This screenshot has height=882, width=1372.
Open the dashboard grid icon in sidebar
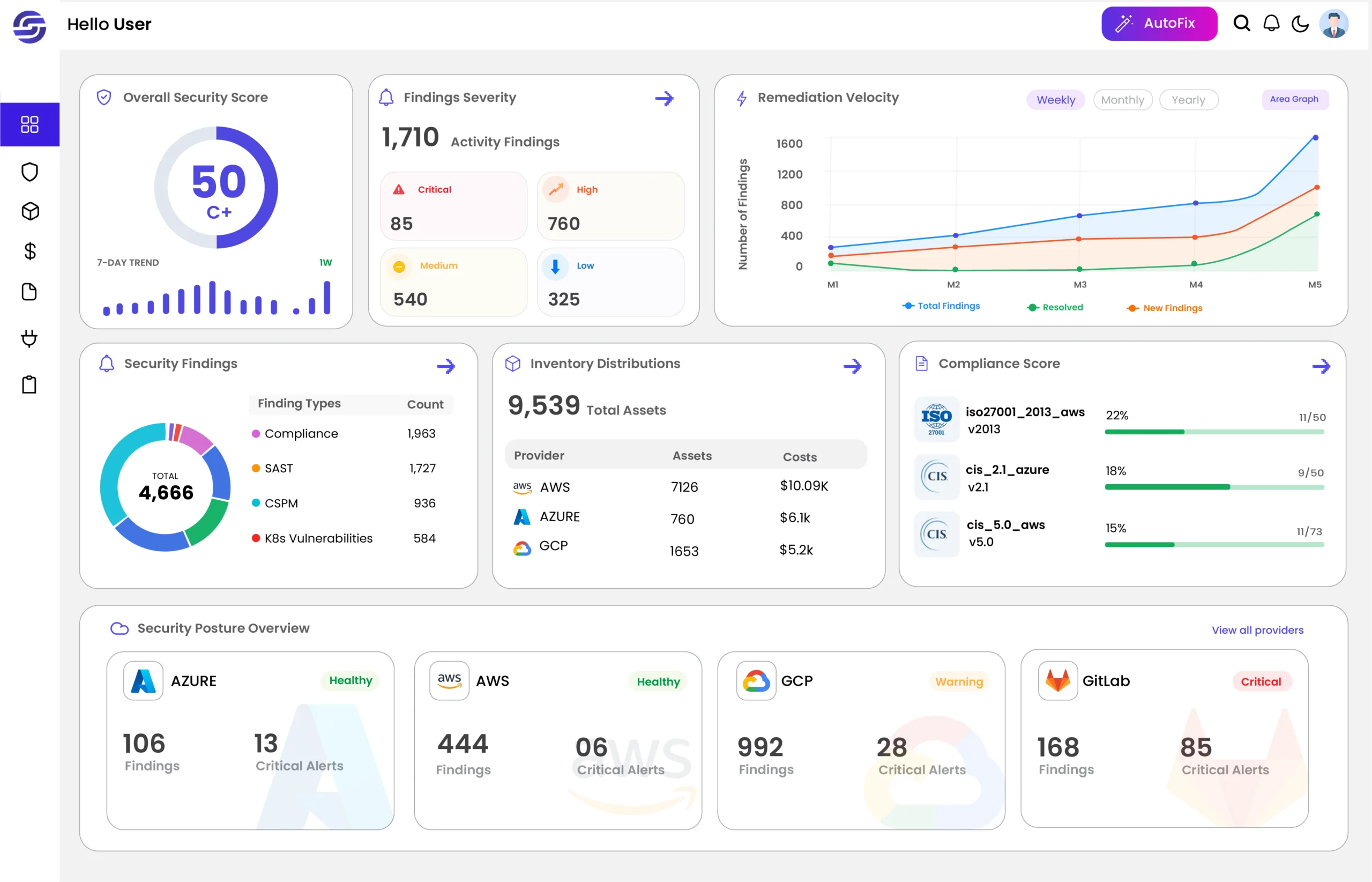click(30, 124)
